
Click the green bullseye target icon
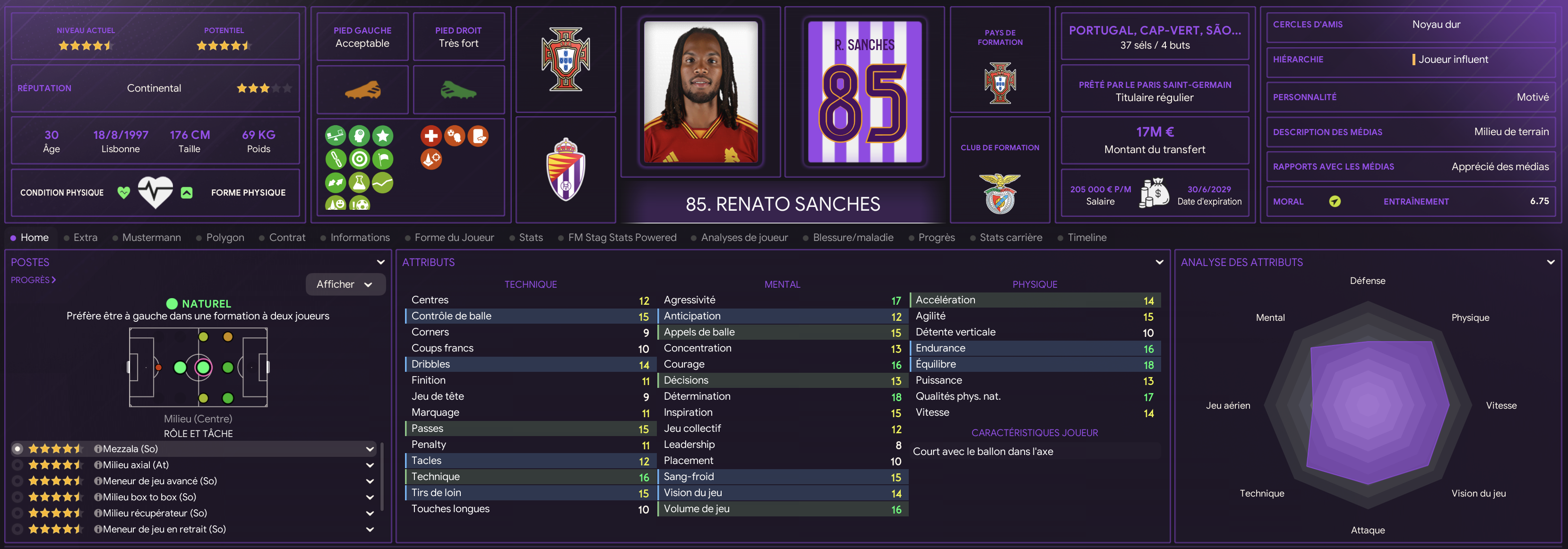tap(359, 160)
